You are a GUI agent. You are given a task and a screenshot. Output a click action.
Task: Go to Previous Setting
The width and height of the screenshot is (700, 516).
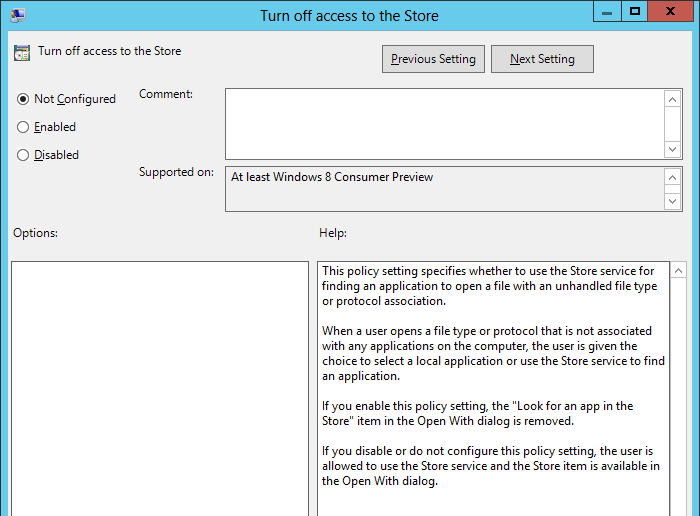click(x=433, y=59)
